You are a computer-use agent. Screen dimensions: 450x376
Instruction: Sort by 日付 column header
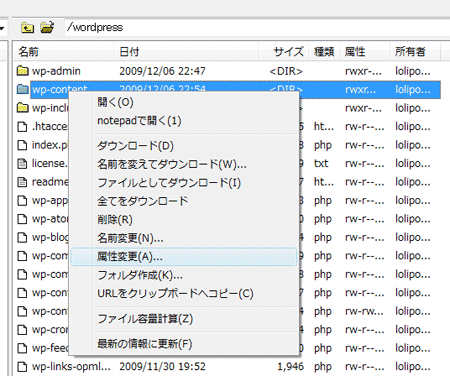coord(186,52)
